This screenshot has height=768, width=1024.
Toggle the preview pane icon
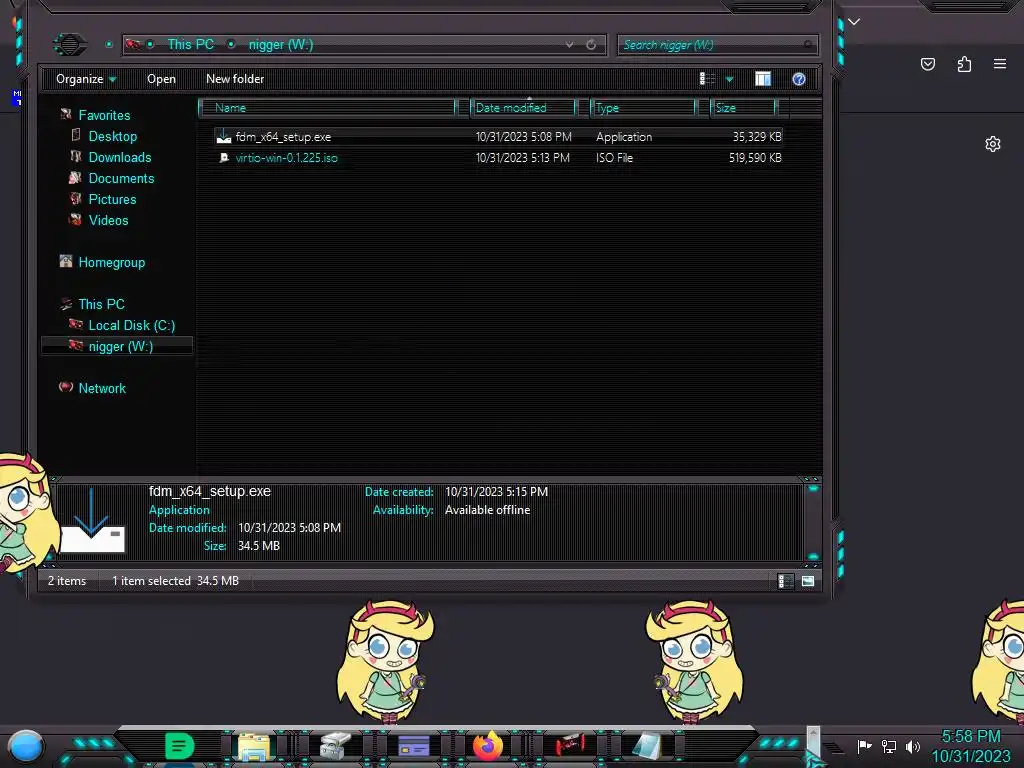click(763, 79)
